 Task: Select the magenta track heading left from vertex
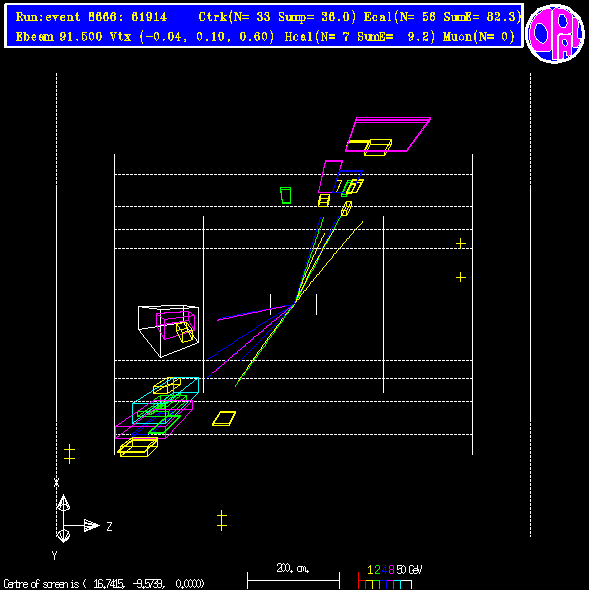click(x=254, y=312)
